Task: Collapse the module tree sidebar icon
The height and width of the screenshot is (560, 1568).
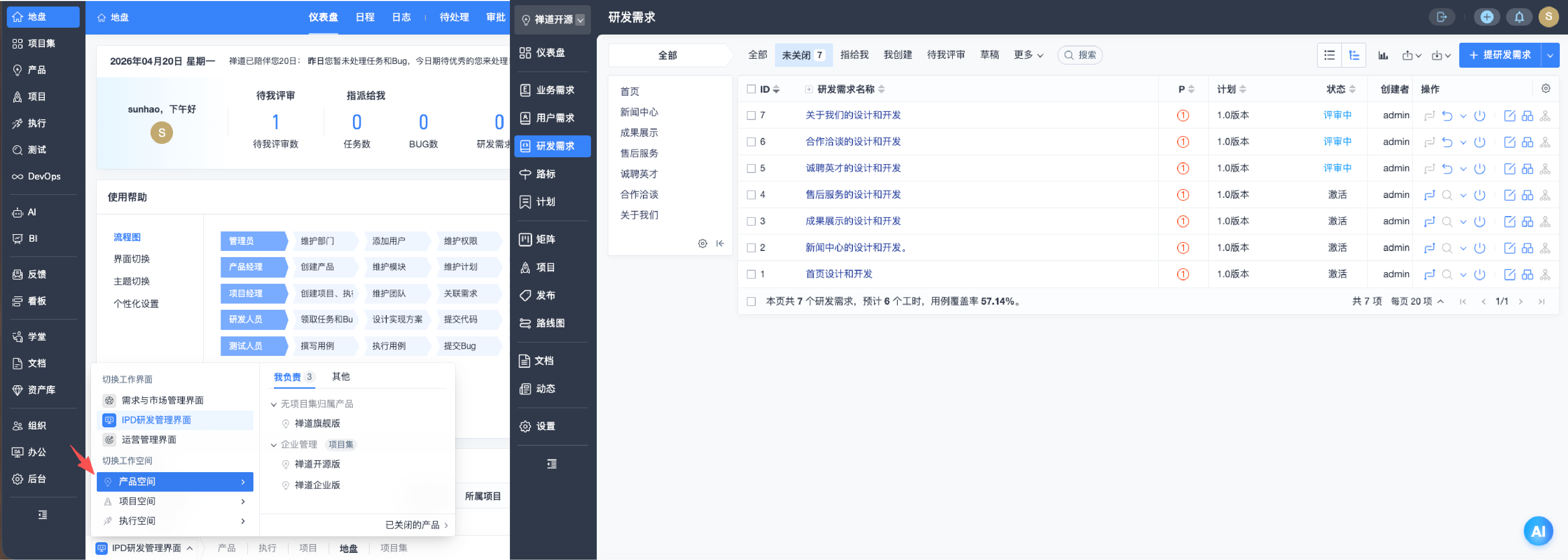Action: pyautogui.click(x=720, y=243)
